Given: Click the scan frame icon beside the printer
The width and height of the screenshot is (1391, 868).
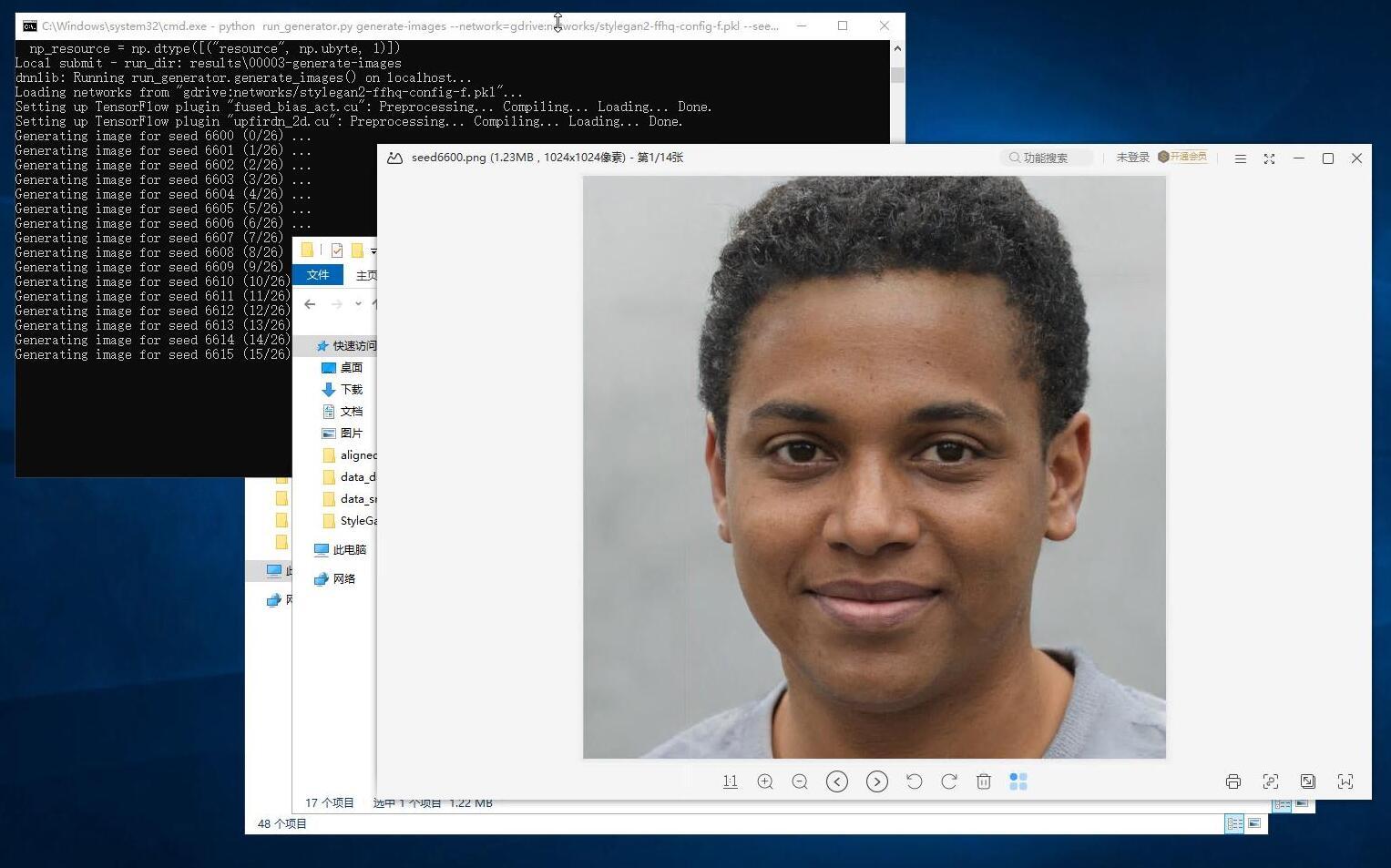Looking at the screenshot, I should (x=1271, y=781).
